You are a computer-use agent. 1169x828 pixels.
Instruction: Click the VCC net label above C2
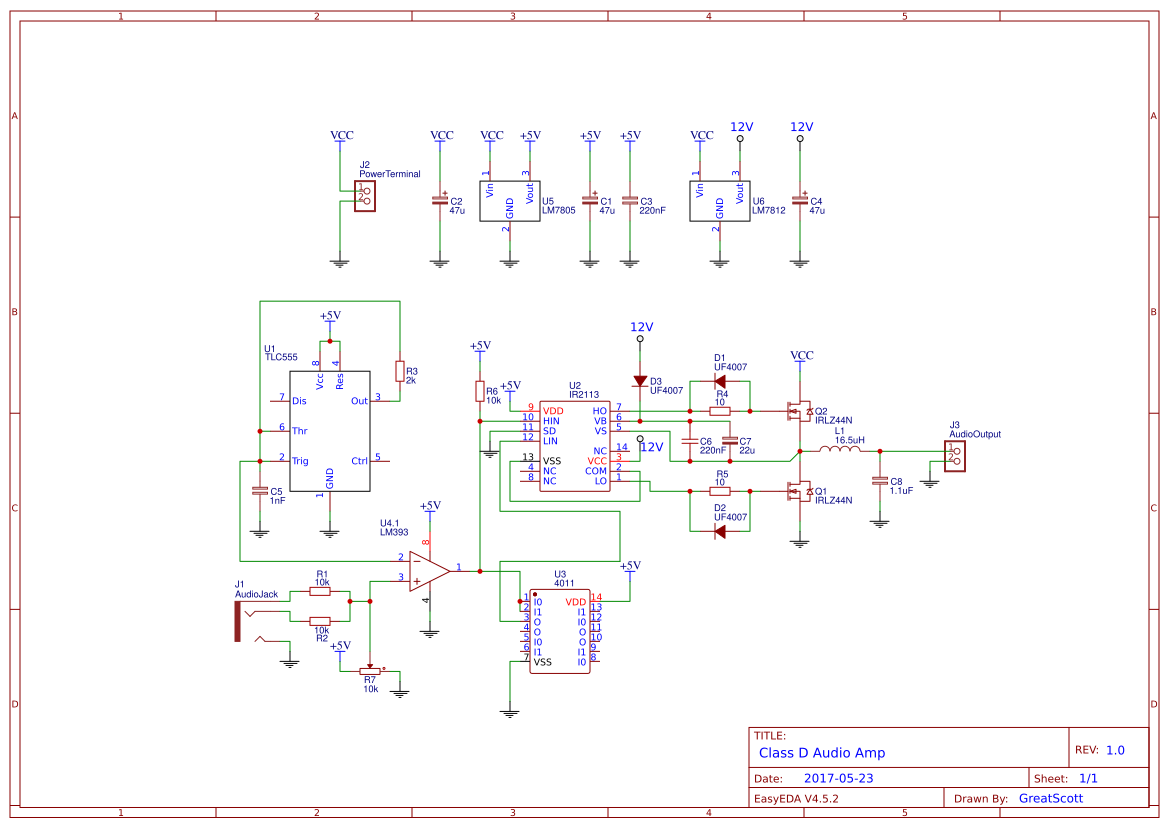click(440, 135)
